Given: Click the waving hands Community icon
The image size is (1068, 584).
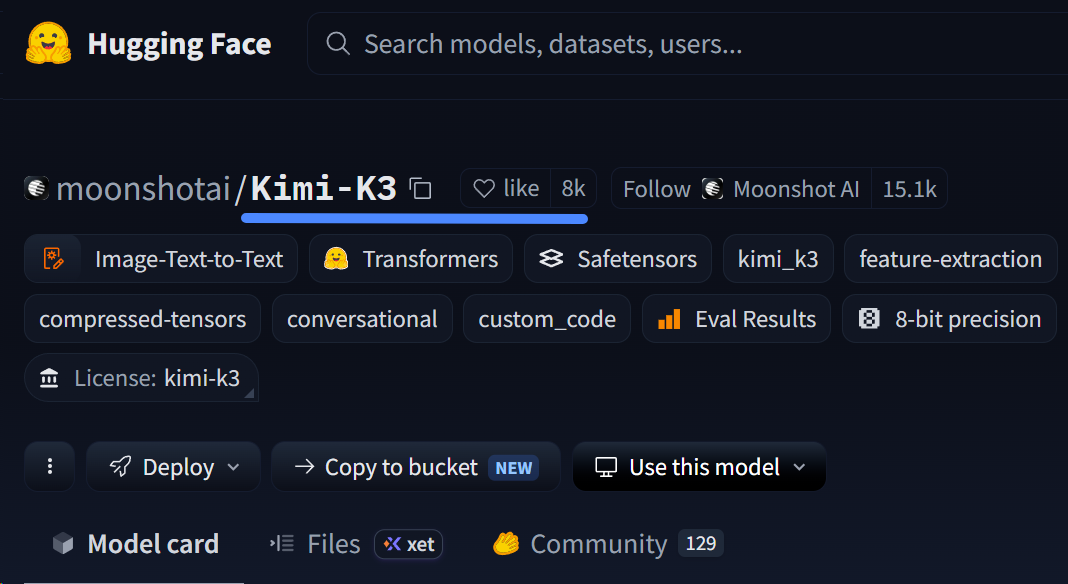Looking at the screenshot, I should 506,544.
